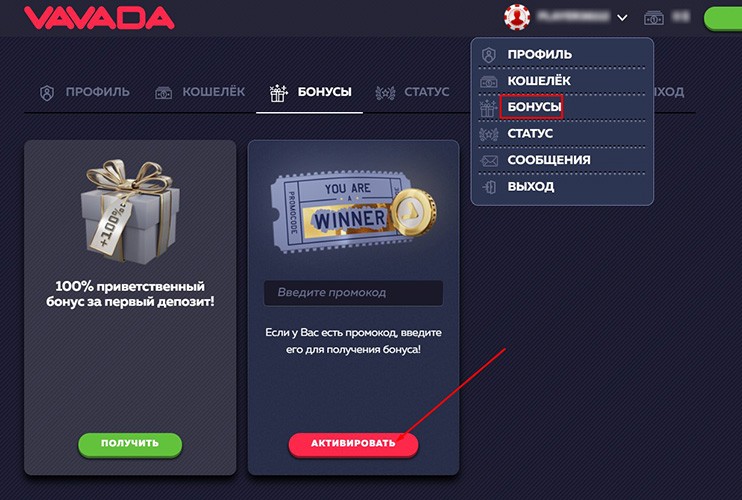Open СТАТУС from the dropdown menu
This screenshot has height=500, width=742.
530,134
